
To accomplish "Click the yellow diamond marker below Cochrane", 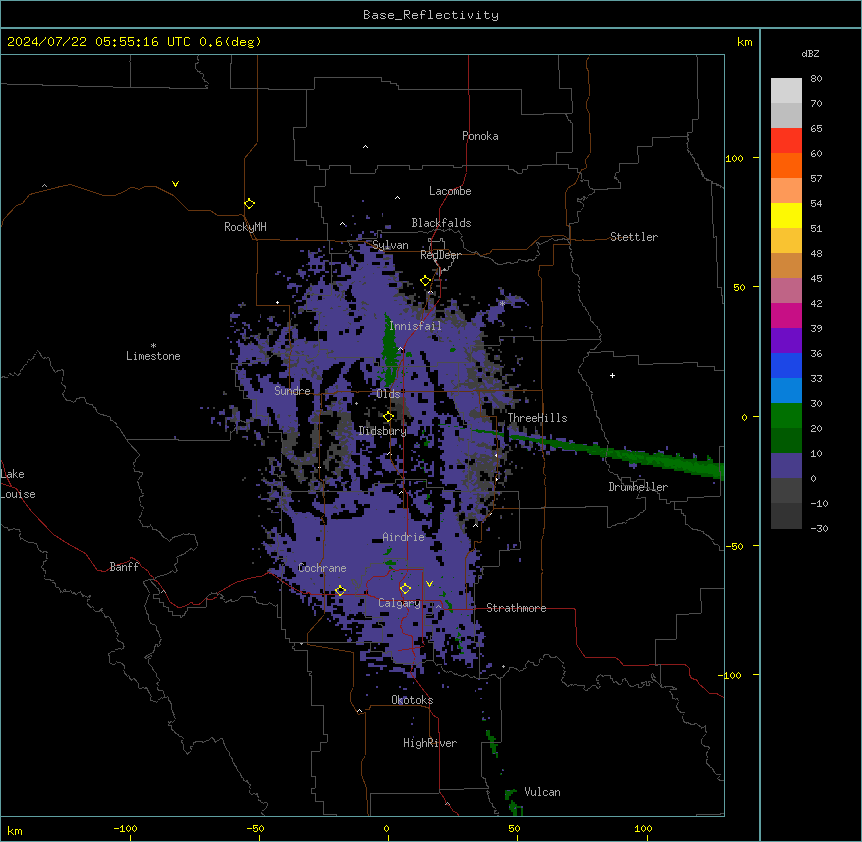I will (340, 590).
